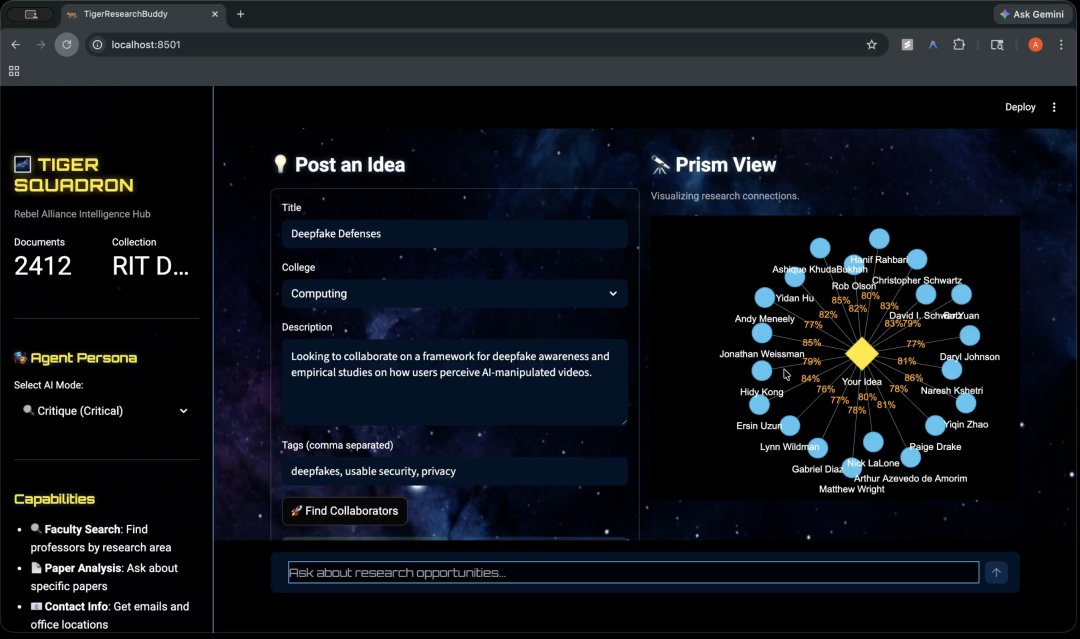Click the Collection value RIT D...
The width and height of the screenshot is (1080, 639).
(150, 266)
